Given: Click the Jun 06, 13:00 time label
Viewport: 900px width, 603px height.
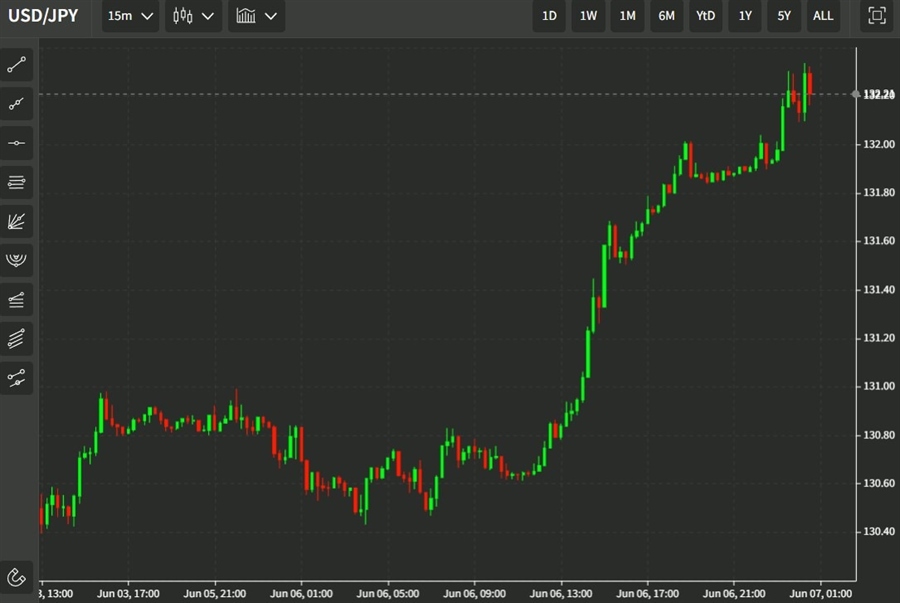Looking at the screenshot, I should [x=561, y=593].
